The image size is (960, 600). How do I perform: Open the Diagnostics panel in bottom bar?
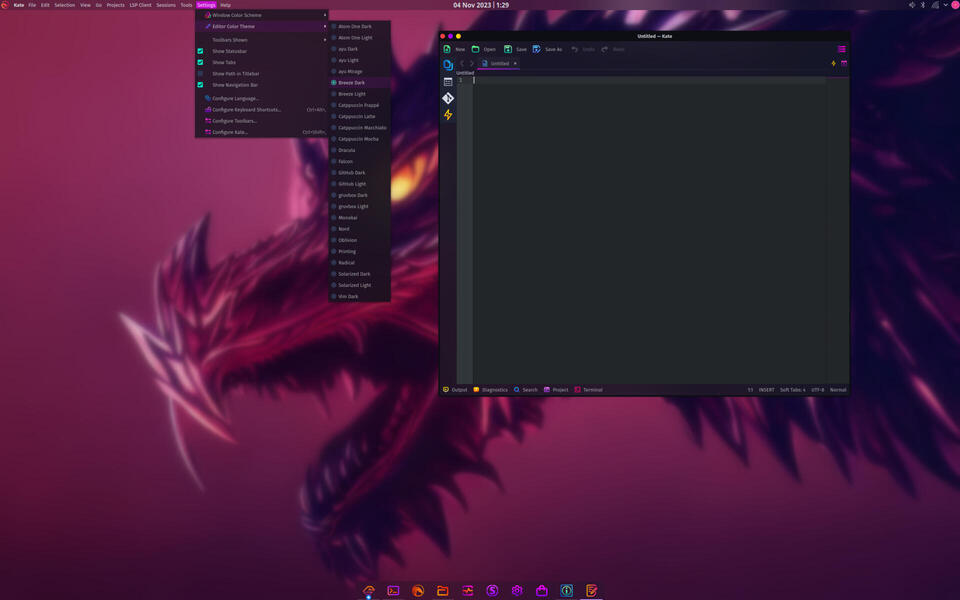490,389
